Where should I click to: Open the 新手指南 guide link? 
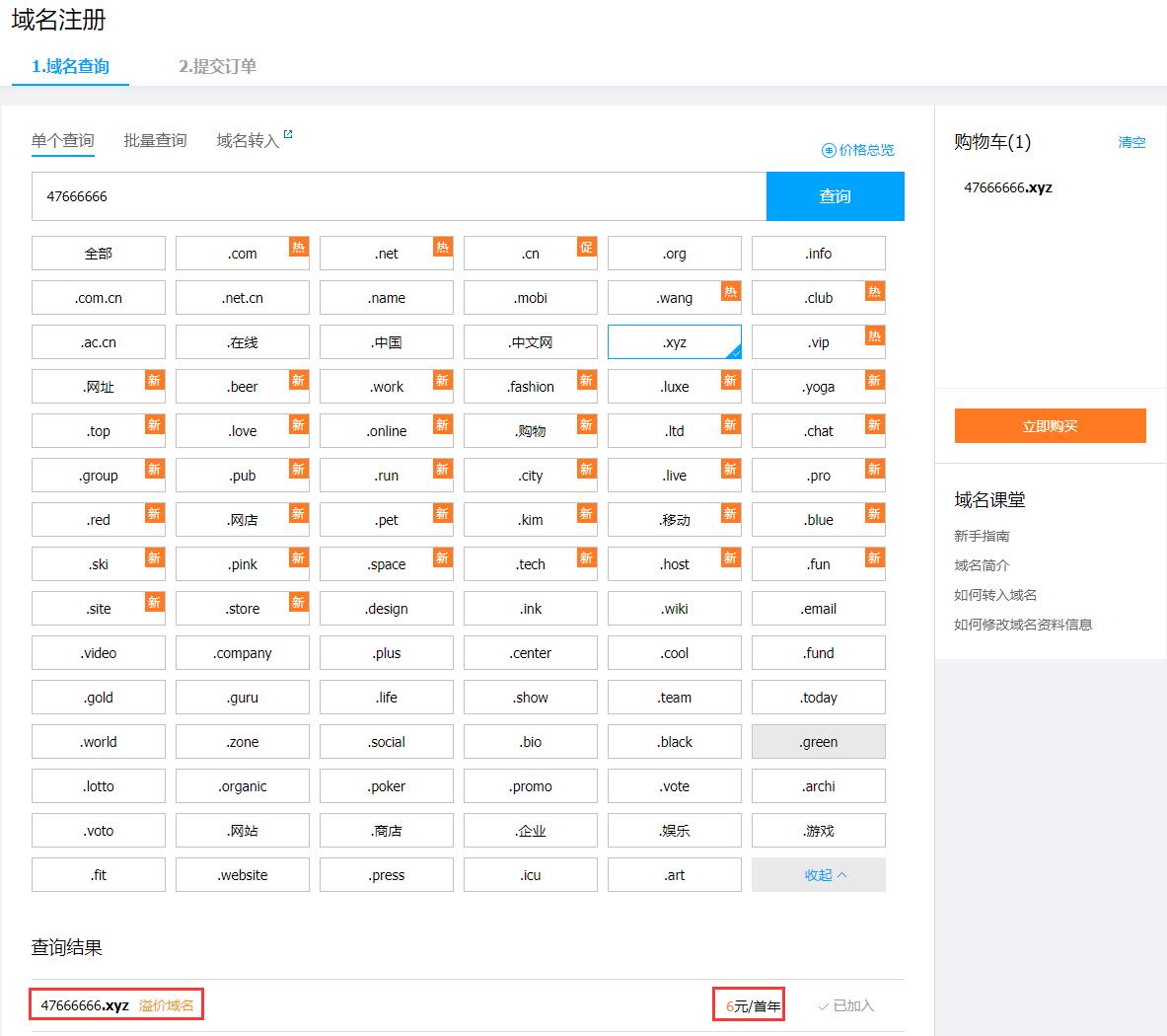(x=982, y=536)
